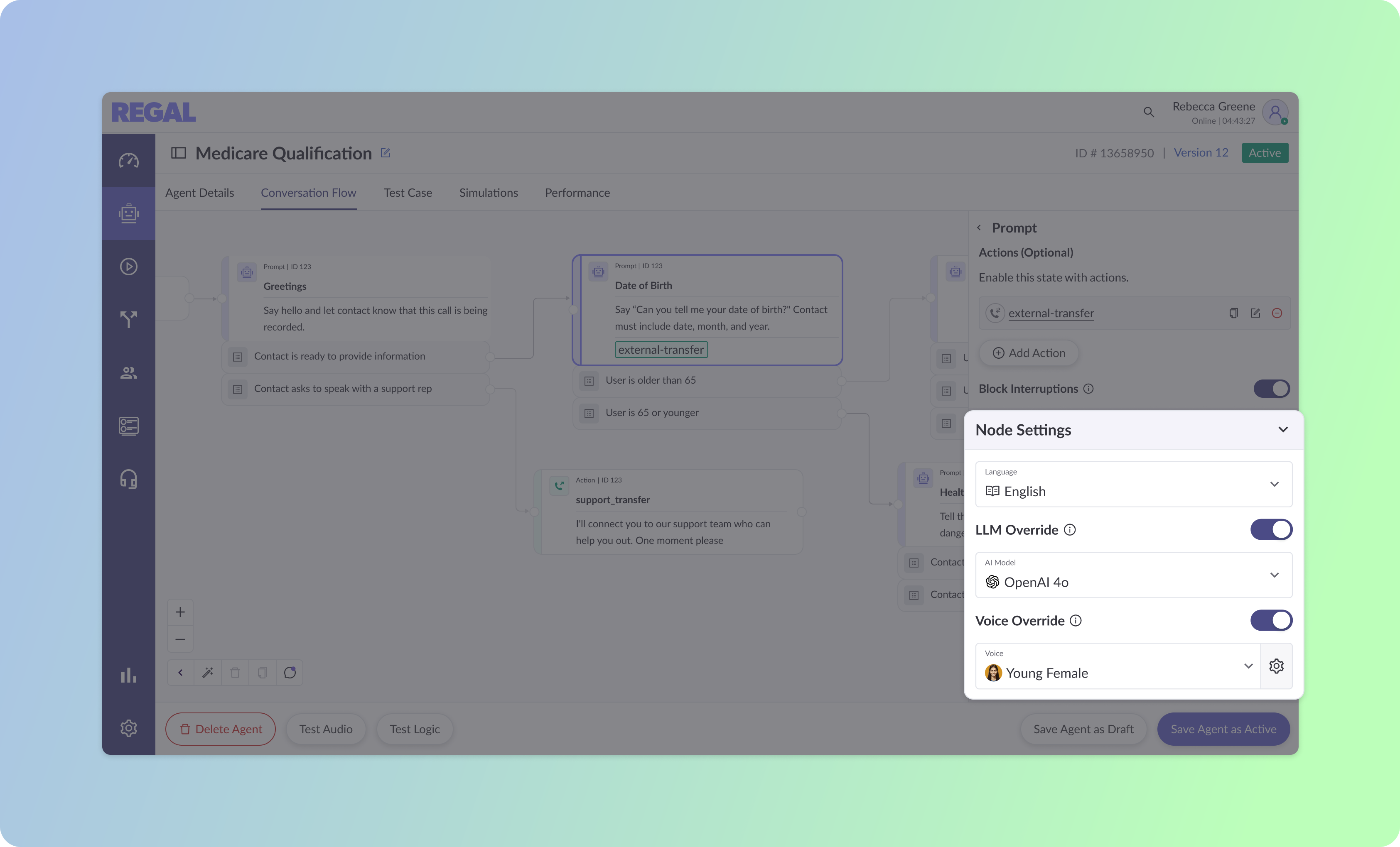1400x847 pixels.
Task: Edit the external-transfer action
Action: tap(1255, 313)
